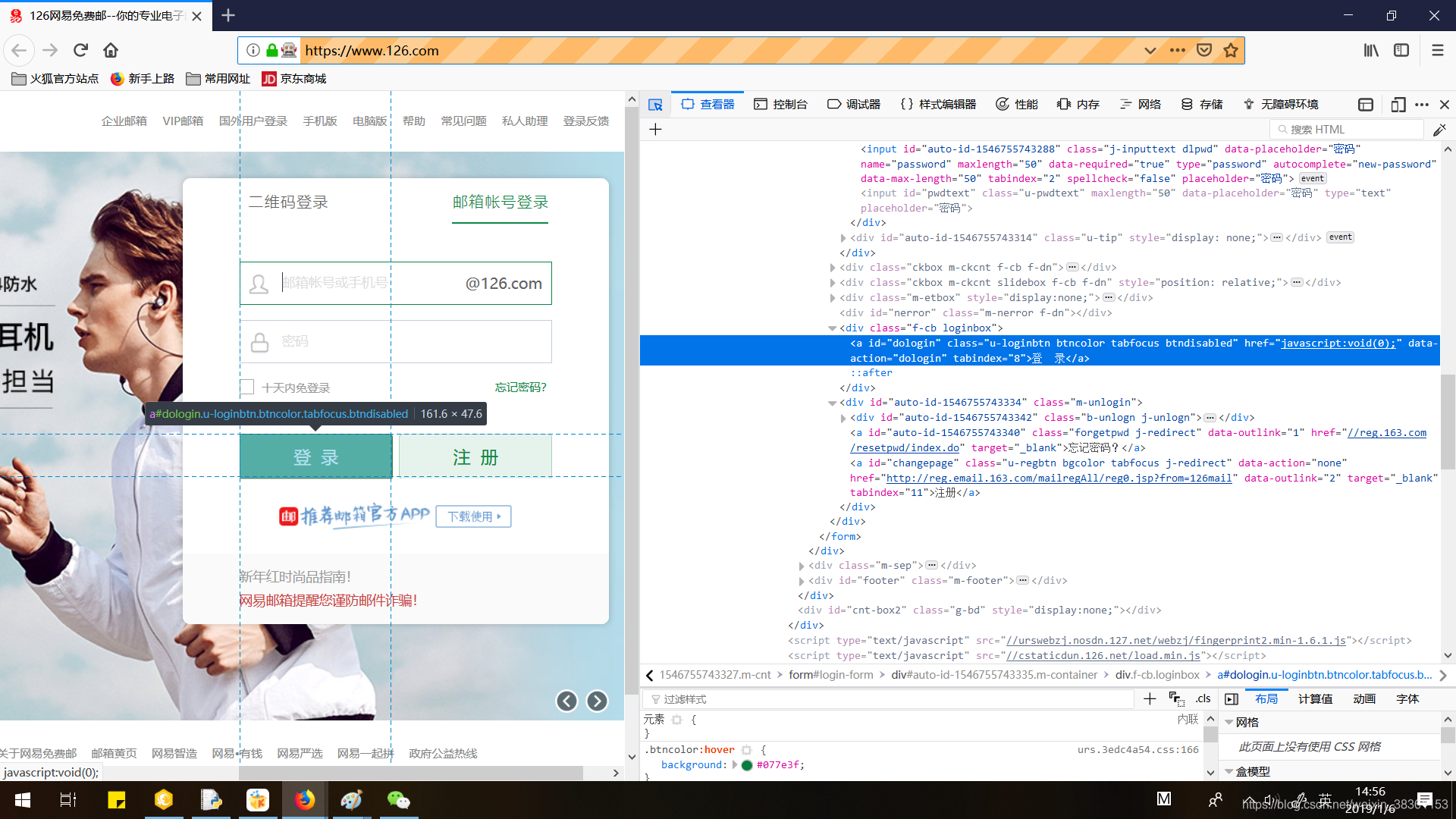Click the 登录 login button
This screenshot has width=1456, height=819.
point(316,457)
